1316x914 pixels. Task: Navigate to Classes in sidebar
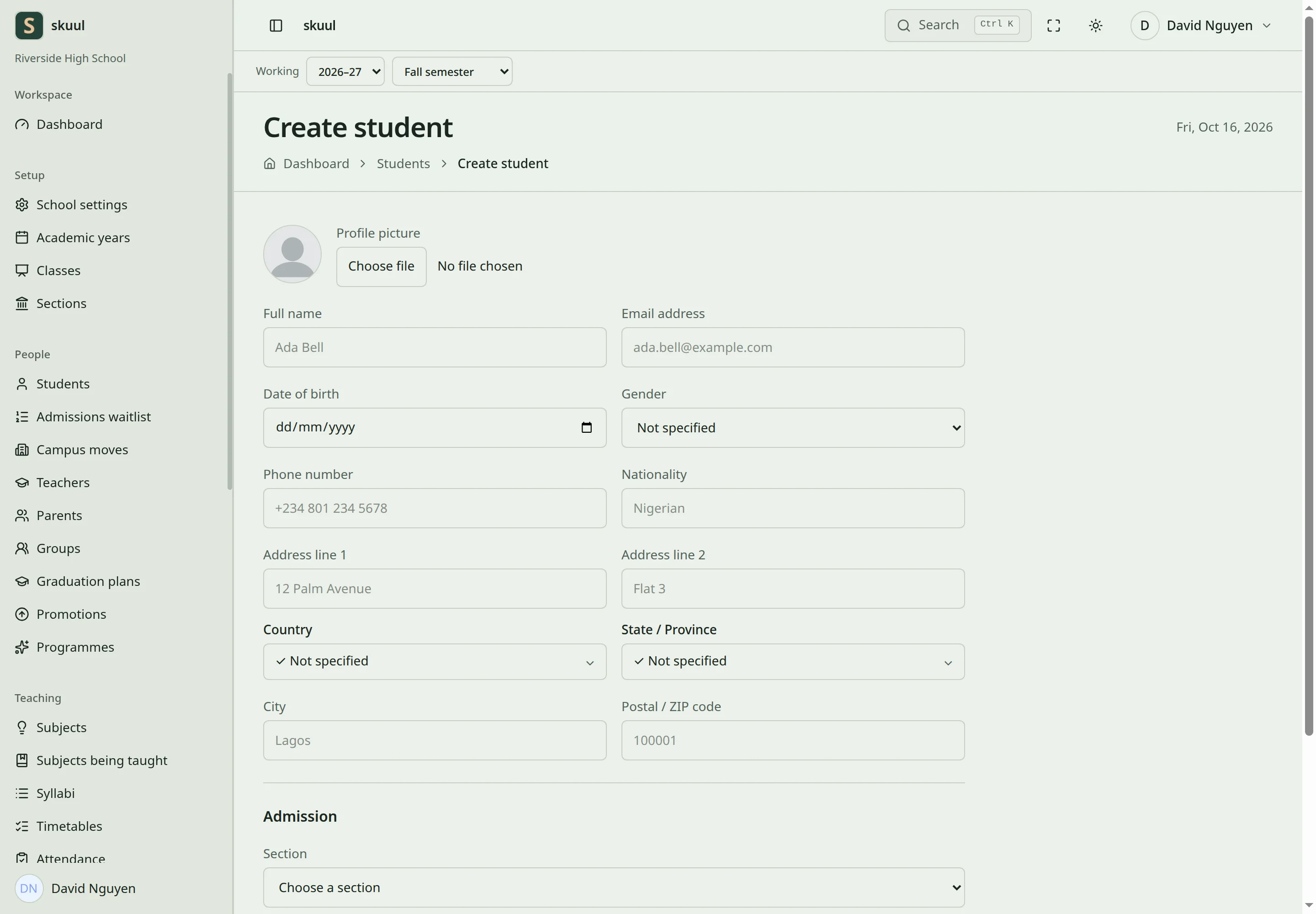(48, 270)
